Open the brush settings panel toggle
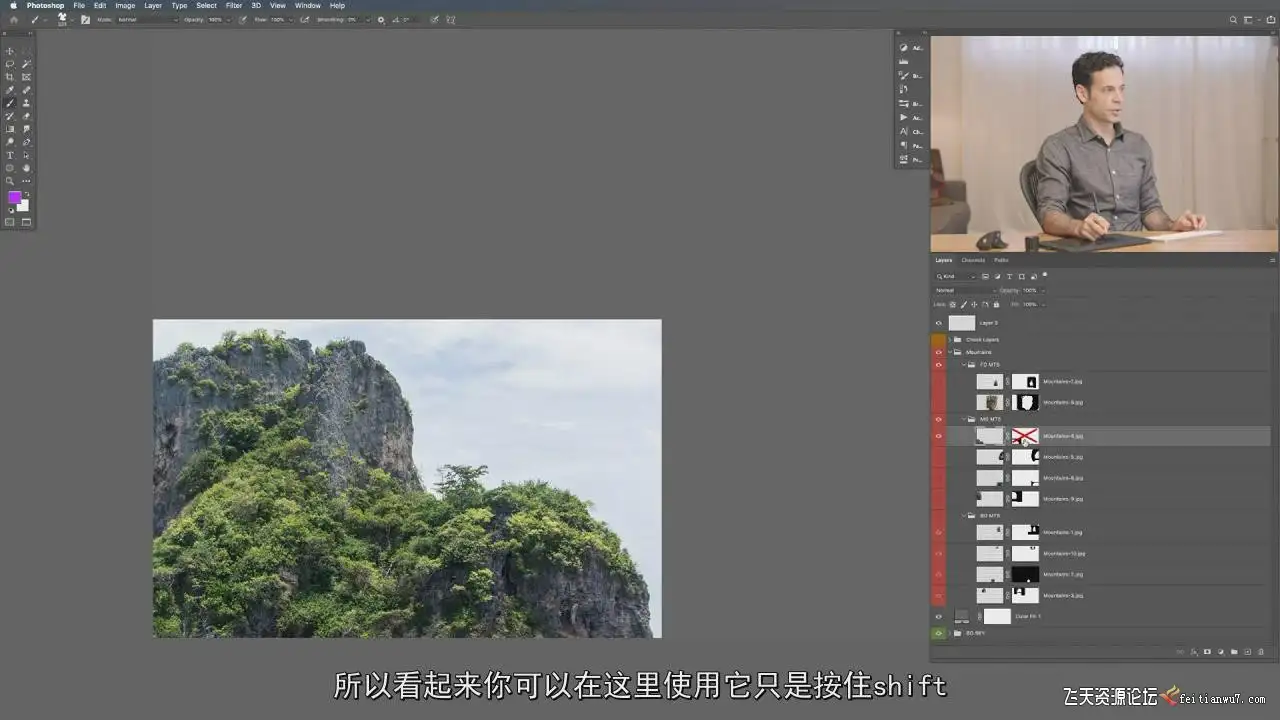1280x720 pixels. coord(85,19)
